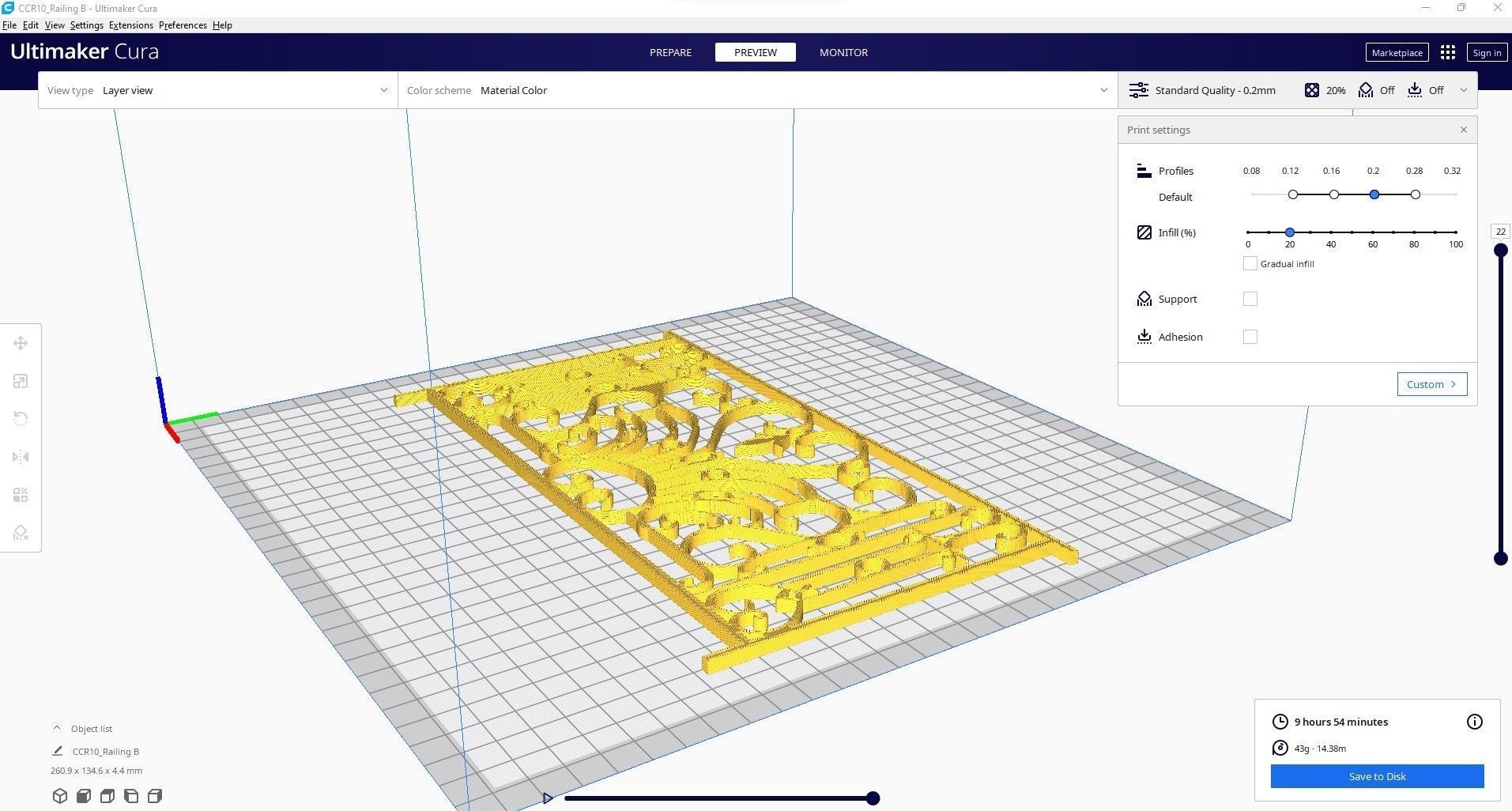Click the adhesion Off icon in summary bar

(1415, 90)
